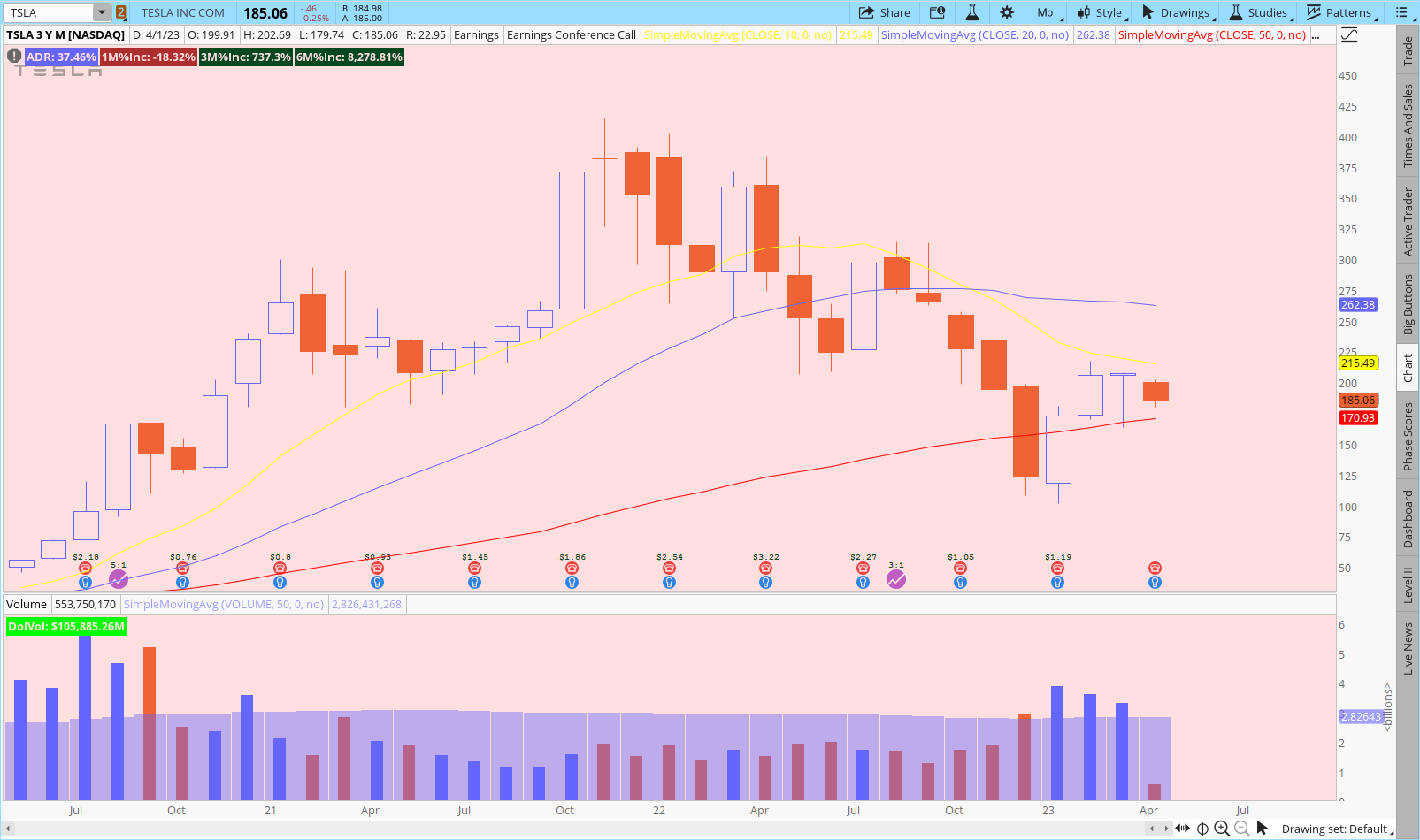Click the red 170.93 price bubble
Image resolution: width=1420 pixels, height=840 pixels.
1358,417
